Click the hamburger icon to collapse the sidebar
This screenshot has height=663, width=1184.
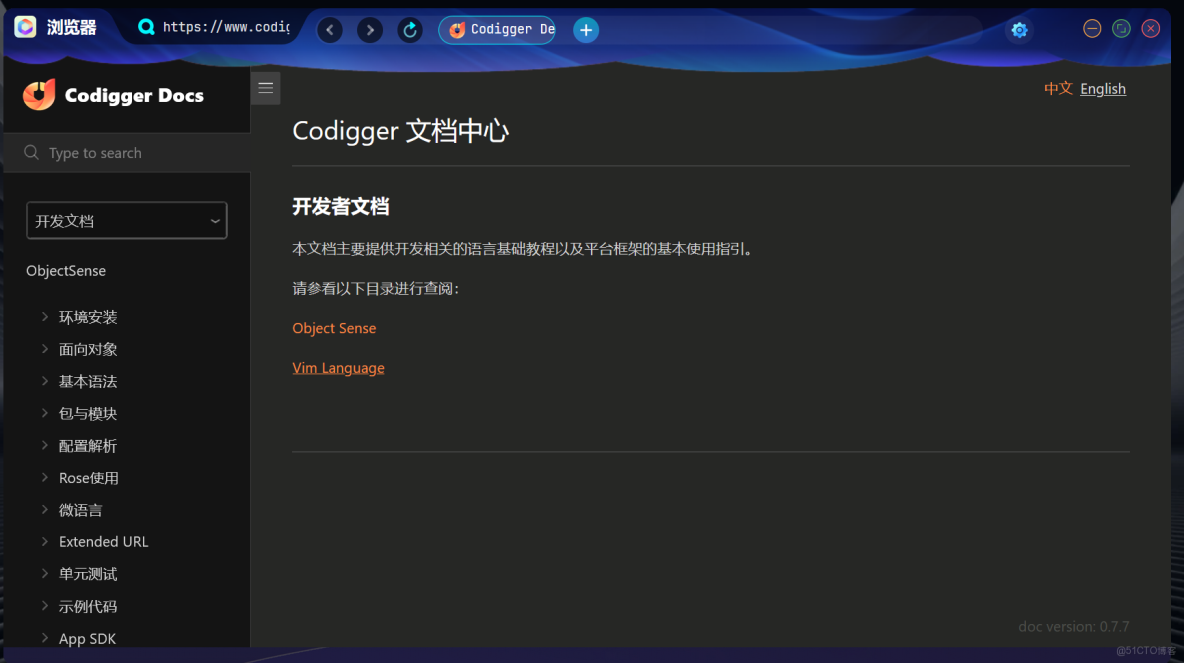265,87
